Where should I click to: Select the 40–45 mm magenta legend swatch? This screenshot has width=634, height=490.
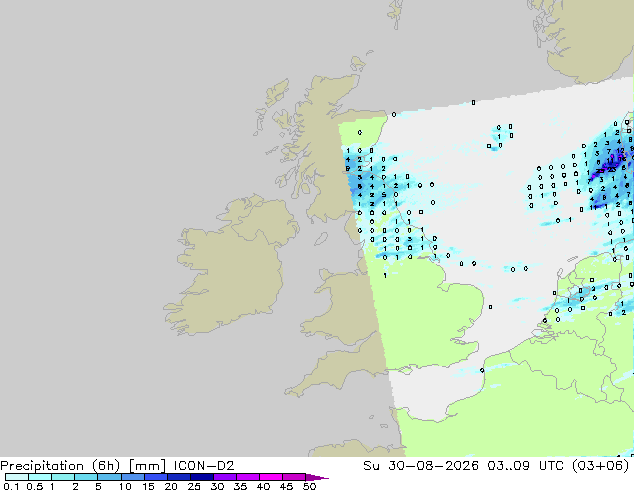271,477
